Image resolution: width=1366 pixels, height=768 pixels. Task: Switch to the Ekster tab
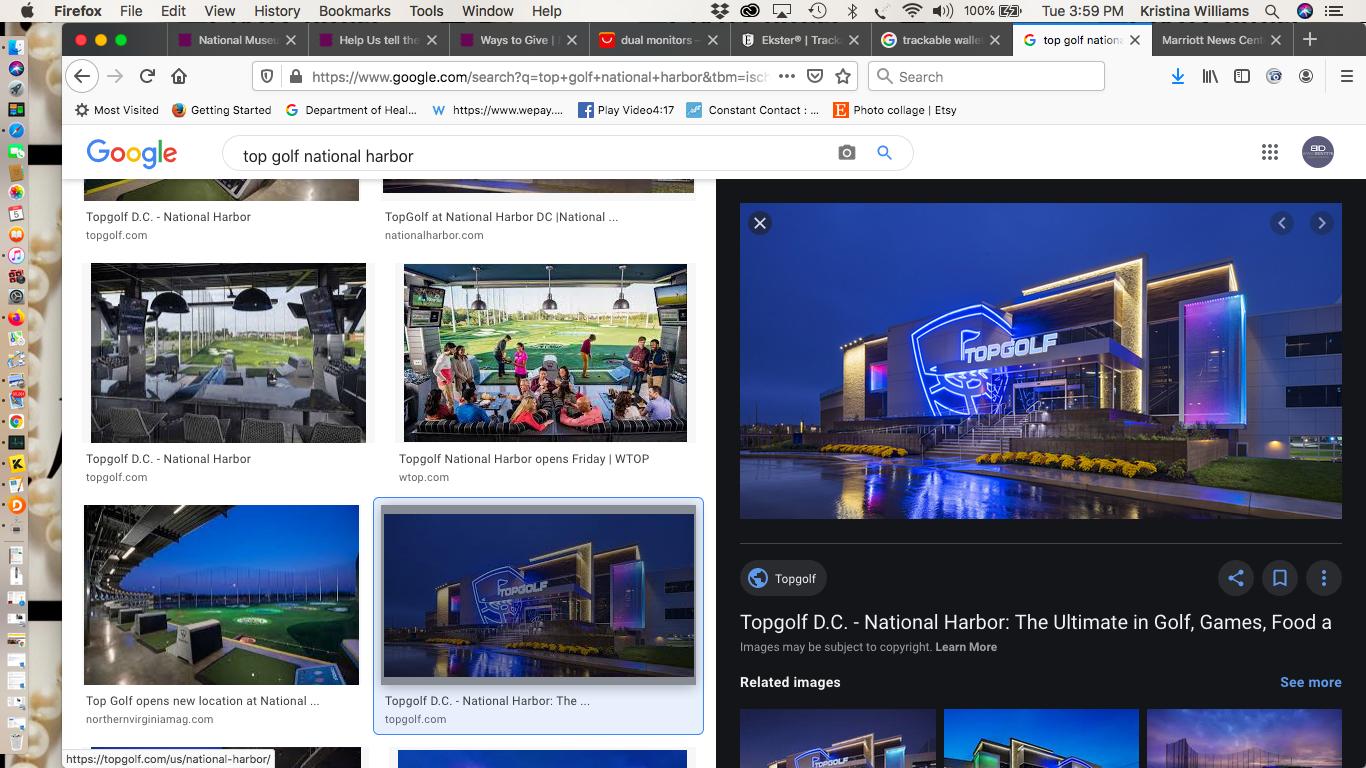point(798,40)
